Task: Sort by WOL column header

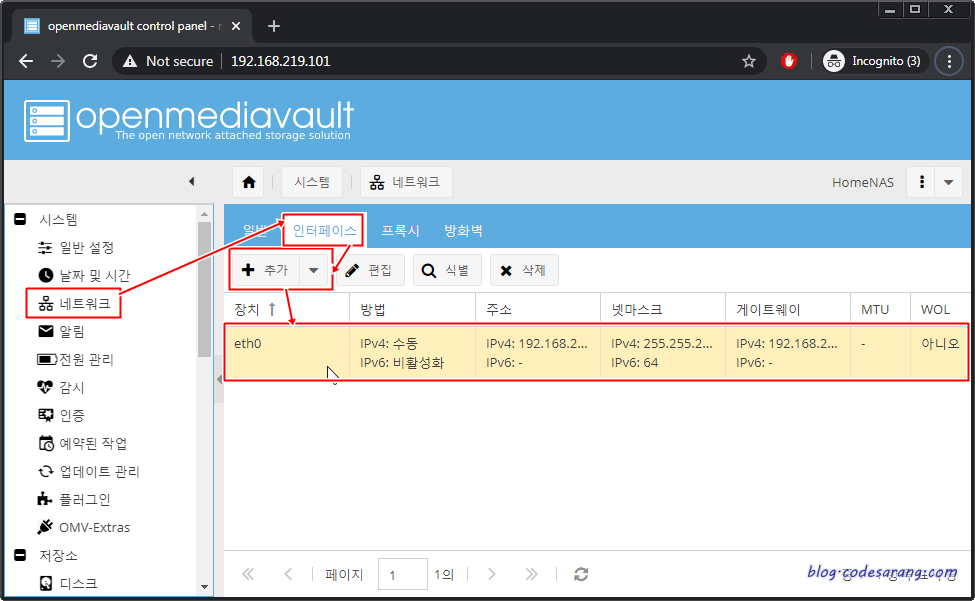Action: 940,309
